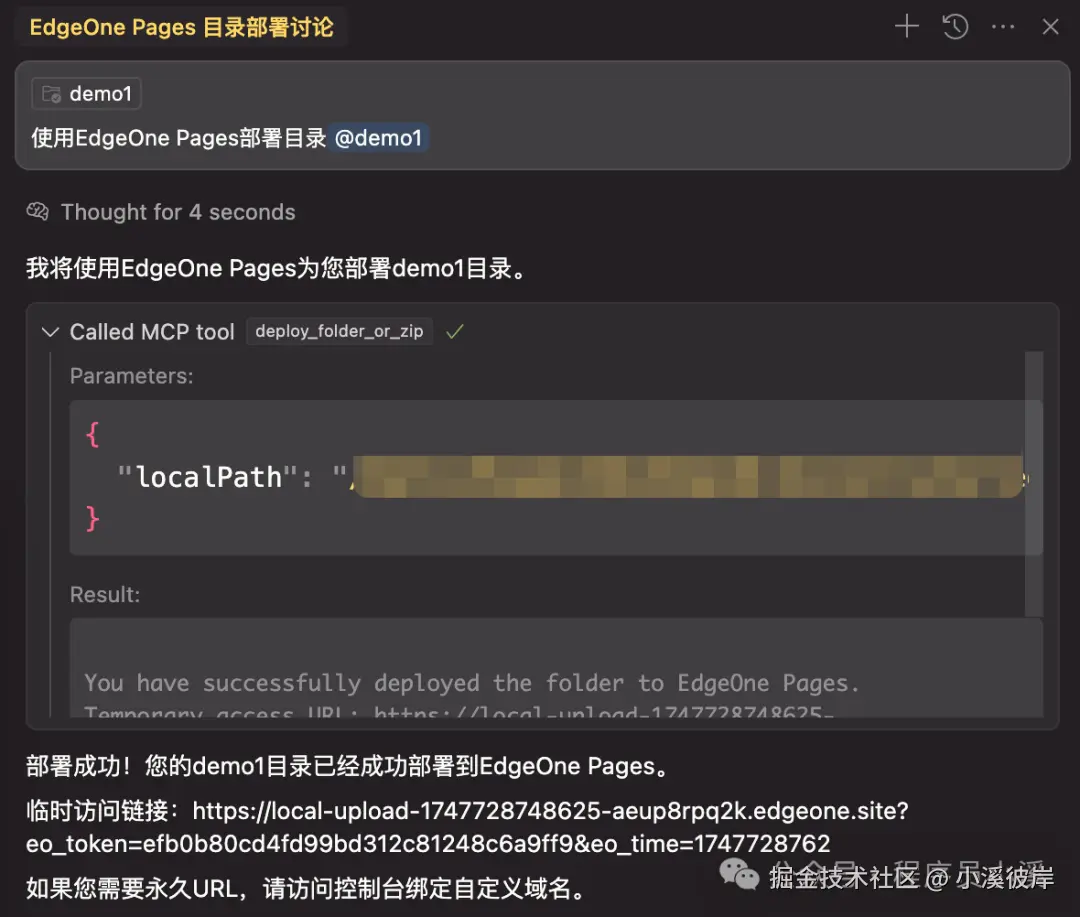
Task: Click the 我将使用EdgeOne Pages response line
Action: (277, 268)
